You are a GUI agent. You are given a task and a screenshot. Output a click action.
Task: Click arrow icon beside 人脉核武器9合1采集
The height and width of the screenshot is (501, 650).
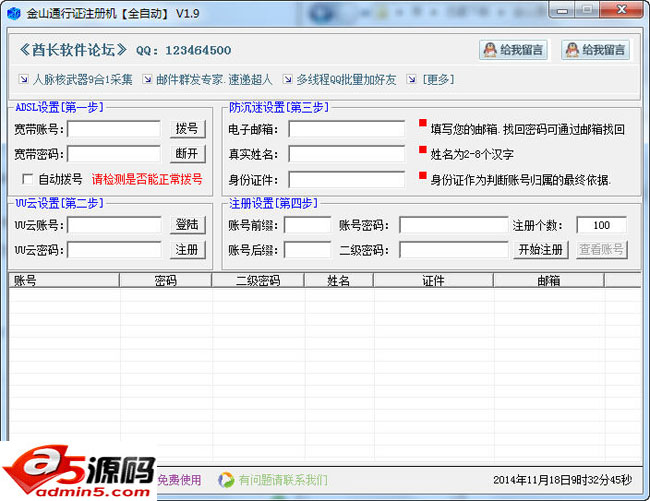[24, 79]
